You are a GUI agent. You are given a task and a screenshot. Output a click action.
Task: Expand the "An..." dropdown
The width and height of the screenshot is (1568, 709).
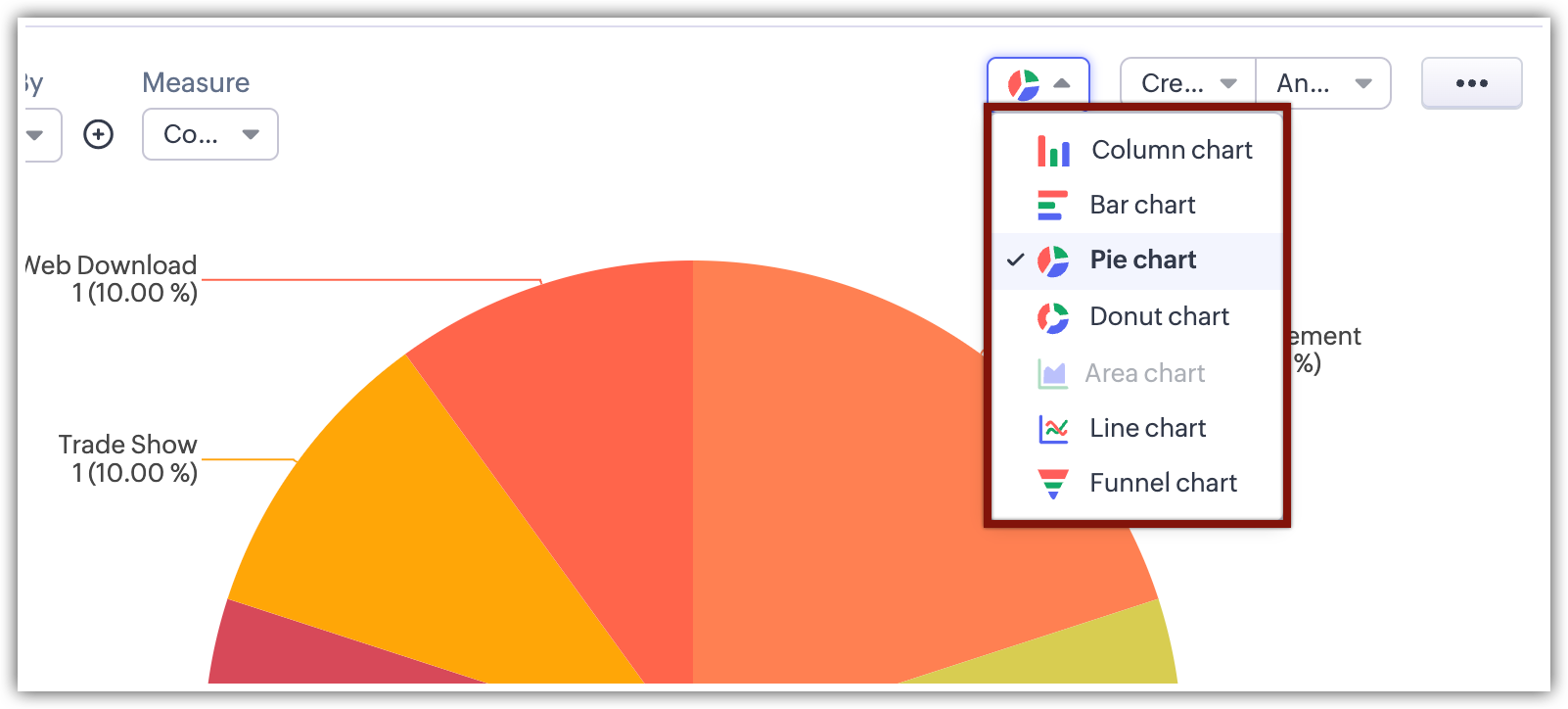coord(1323,83)
